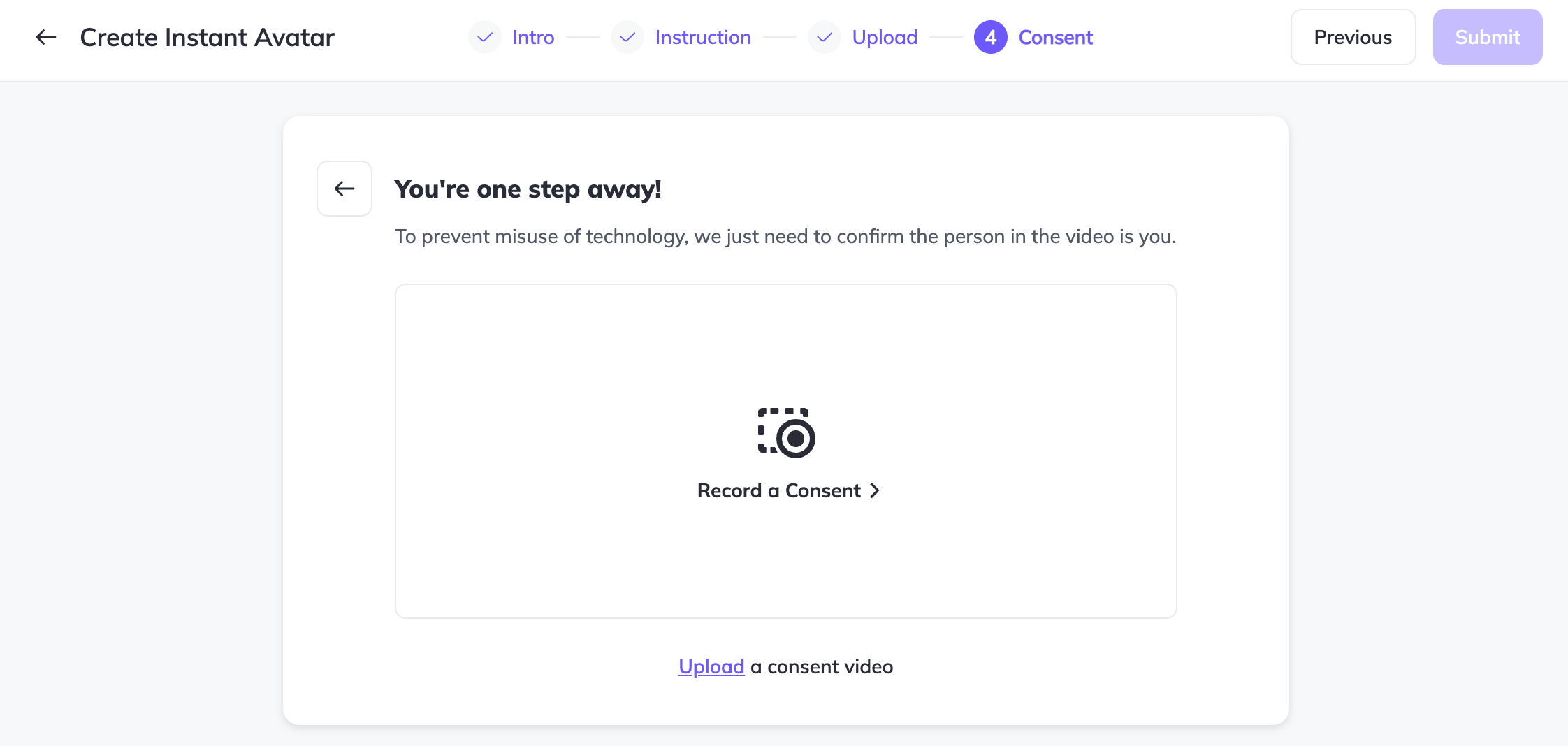Click the misuse prevention description text

tap(785, 237)
